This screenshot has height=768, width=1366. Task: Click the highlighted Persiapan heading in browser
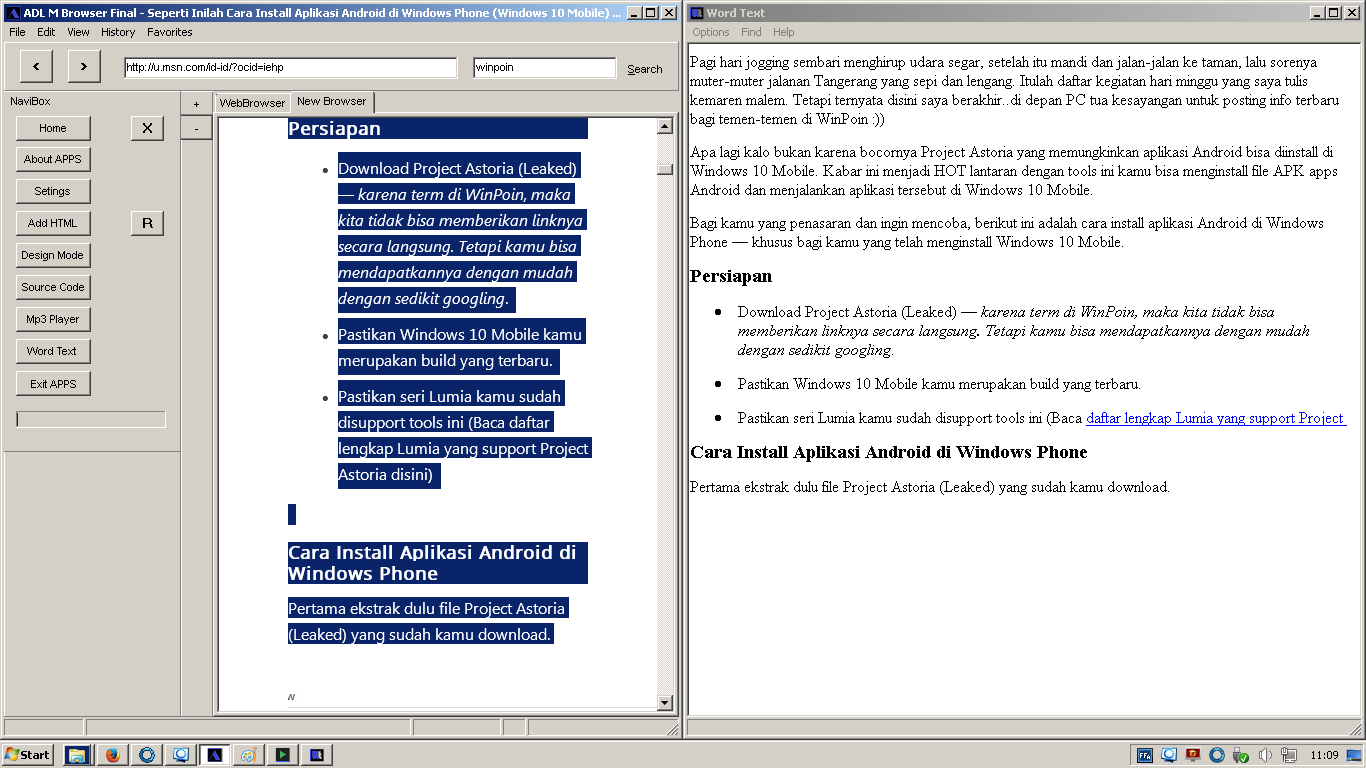[334, 128]
